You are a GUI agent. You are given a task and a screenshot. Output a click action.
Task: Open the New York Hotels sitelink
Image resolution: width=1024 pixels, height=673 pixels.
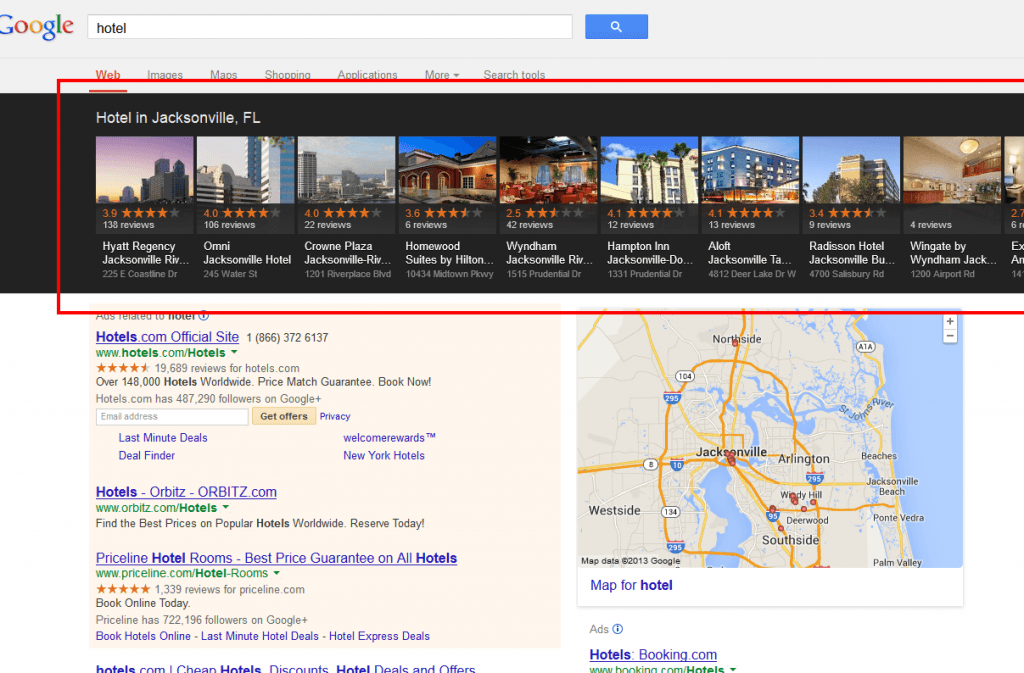(x=384, y=456)
